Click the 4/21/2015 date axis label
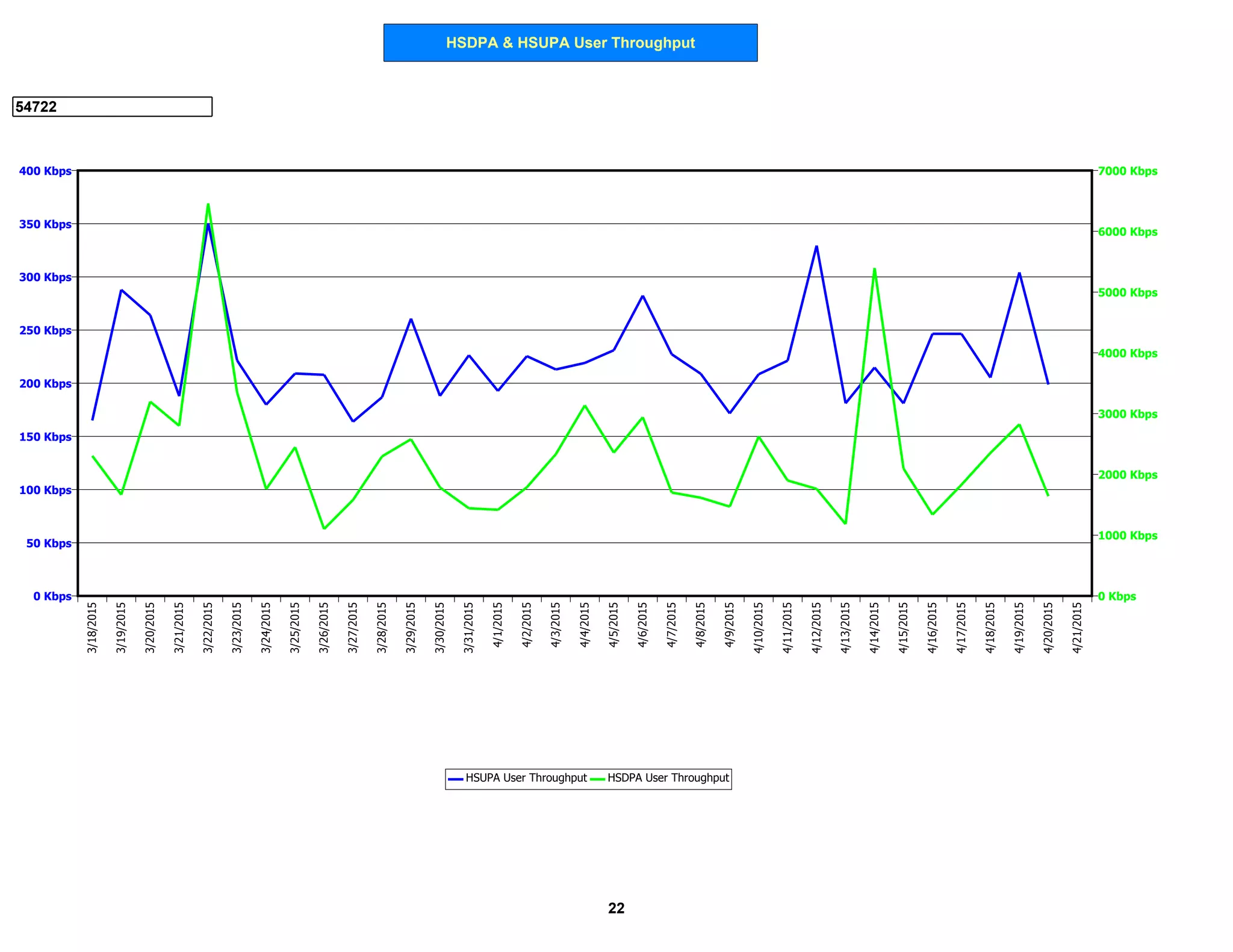The width and height of the screenshot is (1233, 952). coord(1077,628)
